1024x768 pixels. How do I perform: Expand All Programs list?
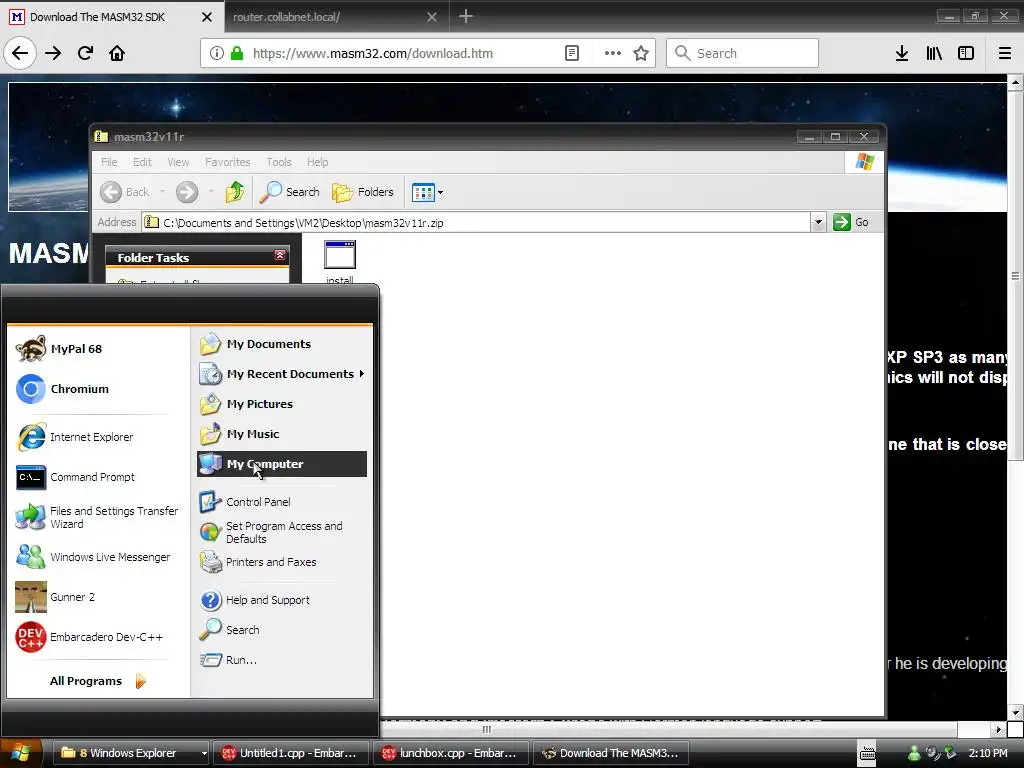pos(98,681)
